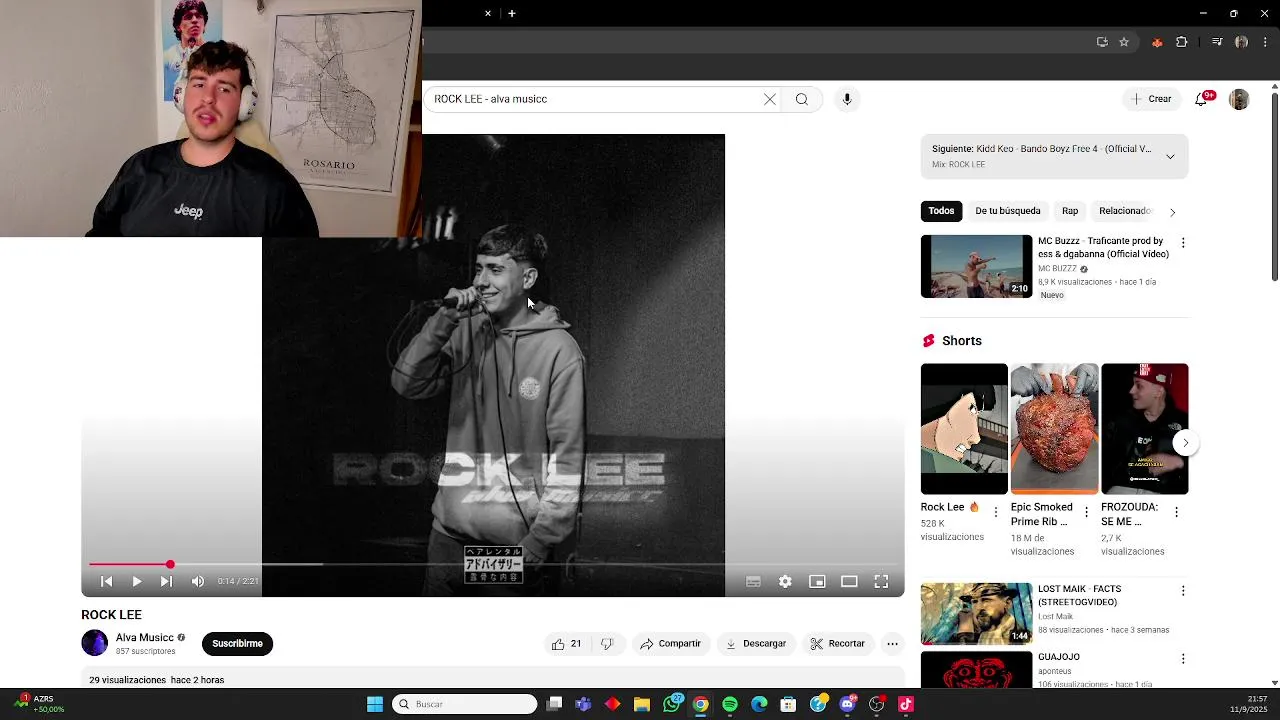Image resolution: width=1280 pixels, height=720 pixels.
Task: Like the video with thumbs up
Action: [x=566, y=644]
